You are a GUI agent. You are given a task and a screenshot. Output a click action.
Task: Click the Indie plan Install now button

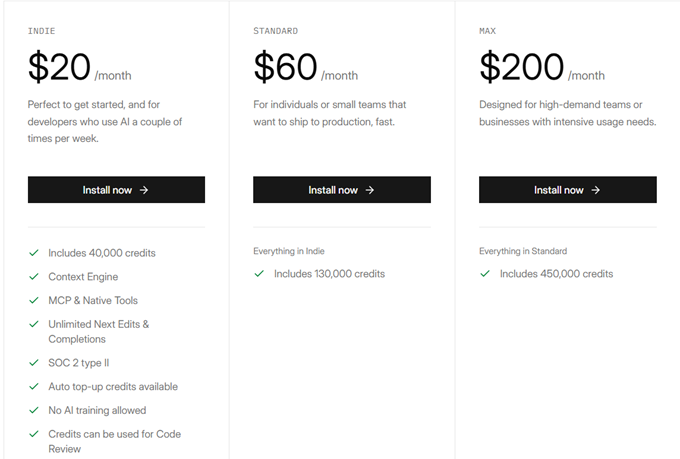(x=116, y=190)
